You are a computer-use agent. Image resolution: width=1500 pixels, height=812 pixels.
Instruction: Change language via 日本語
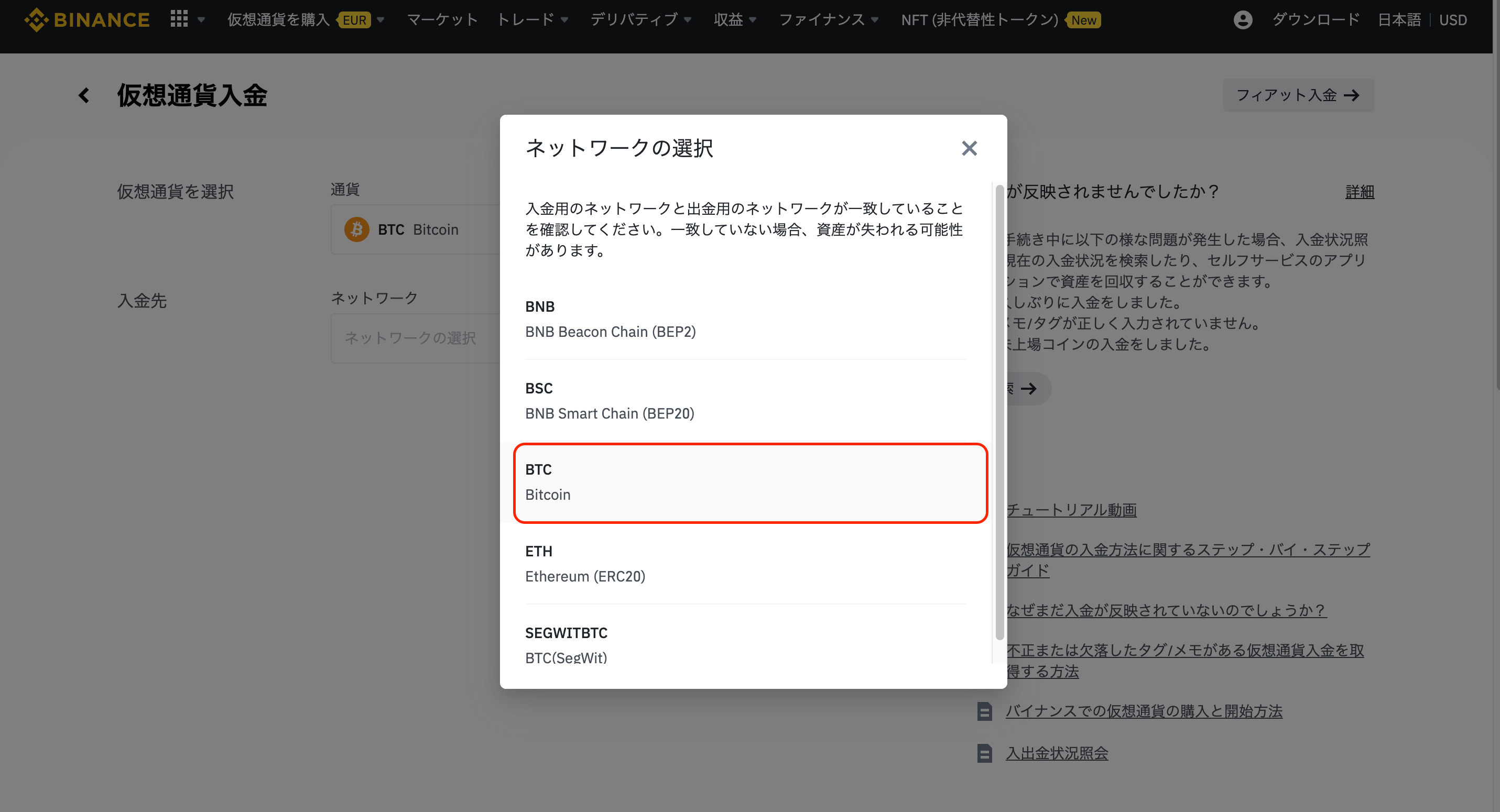pos(1399,20)
